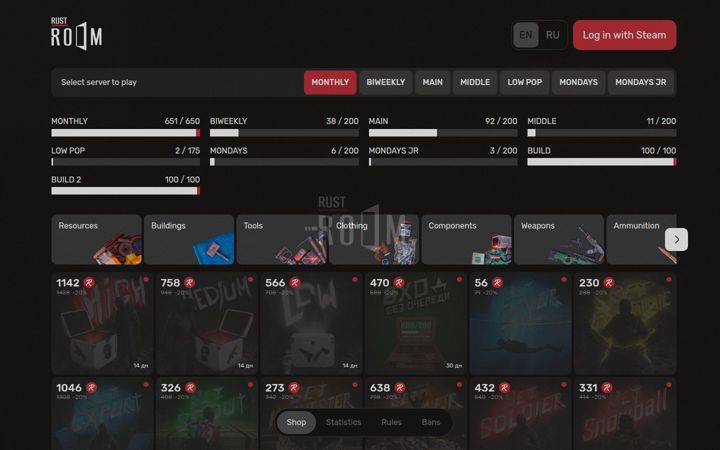Open the Tools category
The image size is (720, 450).
pyautogui.click(x=281, y=239)
